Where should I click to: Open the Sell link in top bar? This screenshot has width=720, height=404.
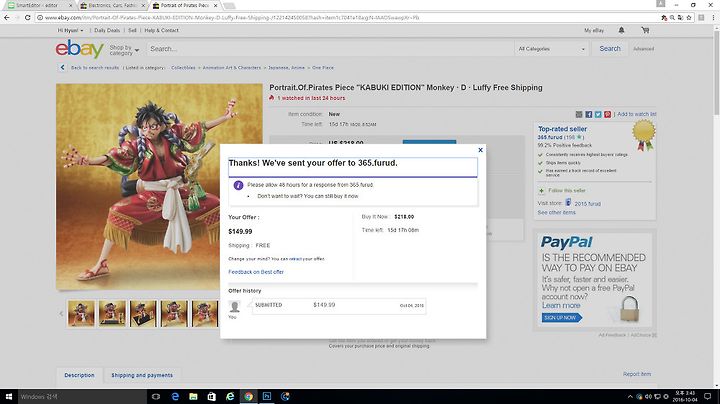click(x=132, y=30)
